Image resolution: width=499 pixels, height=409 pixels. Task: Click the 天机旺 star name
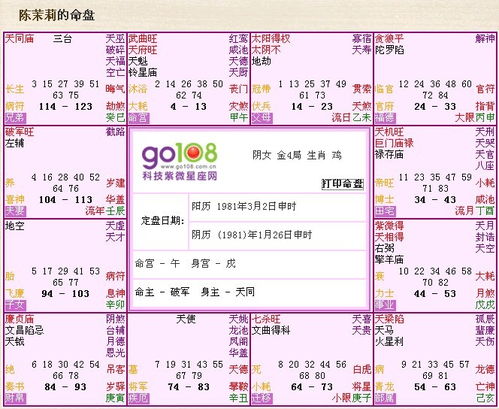pyautogui.click(x=389, y=132)
